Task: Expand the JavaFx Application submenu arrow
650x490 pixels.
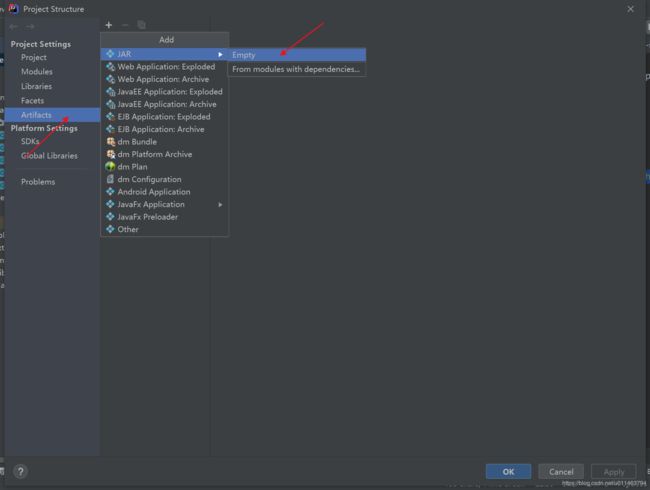Action: click(220, 204)
